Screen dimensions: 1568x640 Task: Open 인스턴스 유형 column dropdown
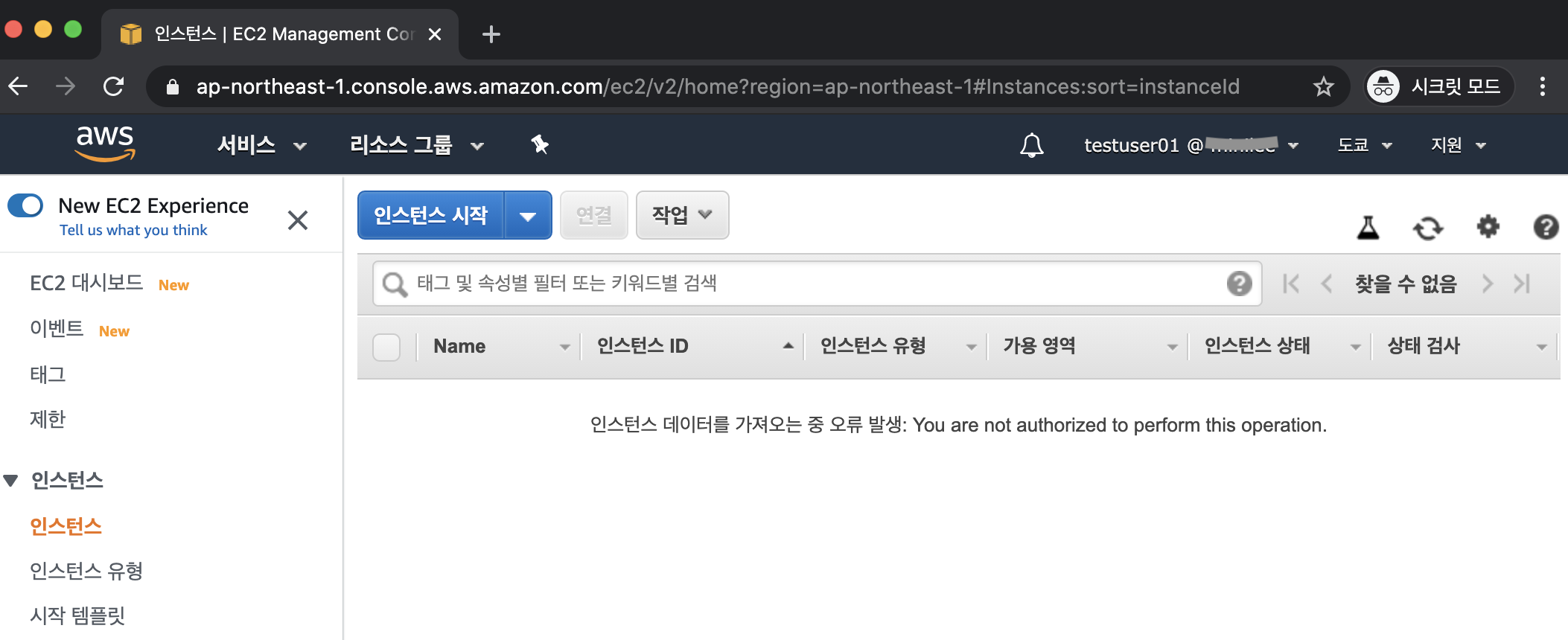click(971, 347)
